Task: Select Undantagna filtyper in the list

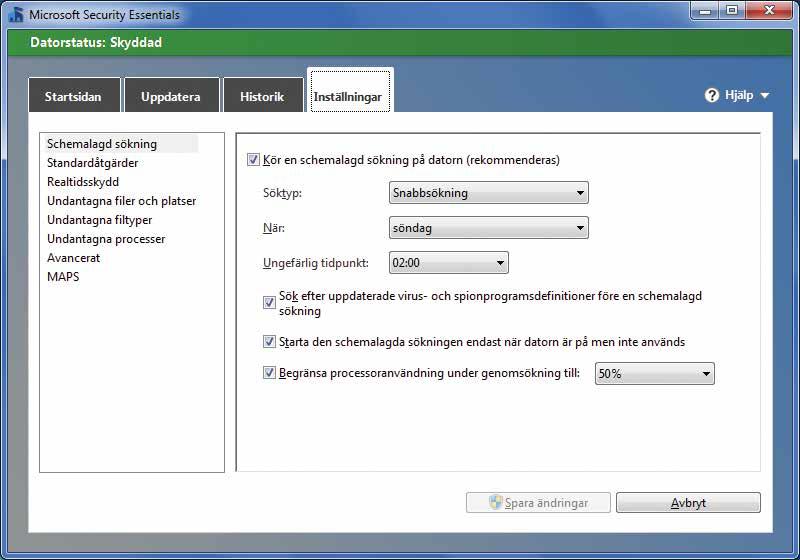Action: coord(99,220)
